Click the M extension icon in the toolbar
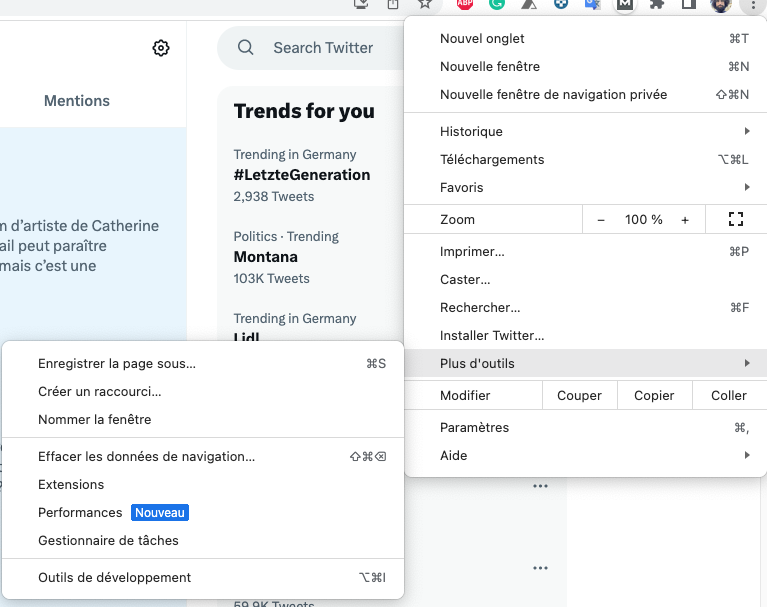The height and width of the screenshot is (607, 767). tap(625, 4)
